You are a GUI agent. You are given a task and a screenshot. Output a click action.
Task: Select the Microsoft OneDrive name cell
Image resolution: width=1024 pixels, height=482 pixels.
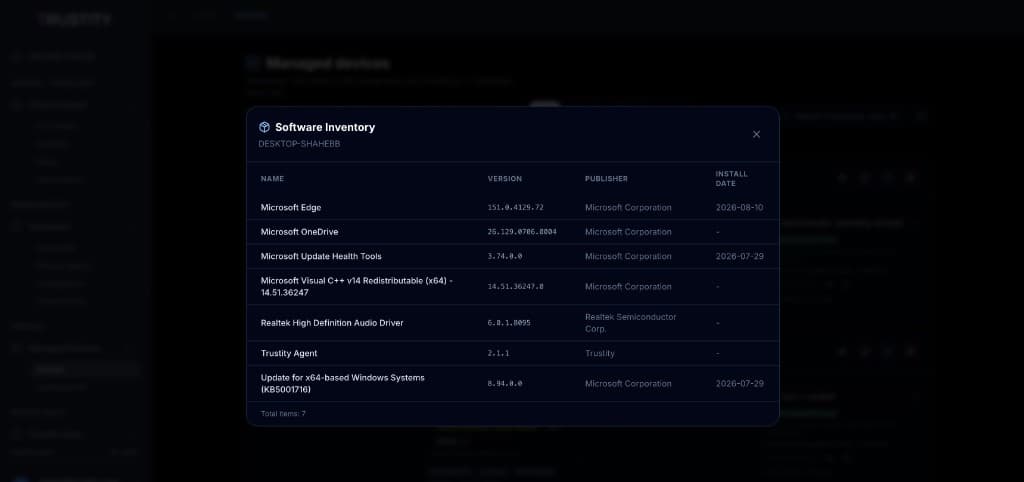299,232
